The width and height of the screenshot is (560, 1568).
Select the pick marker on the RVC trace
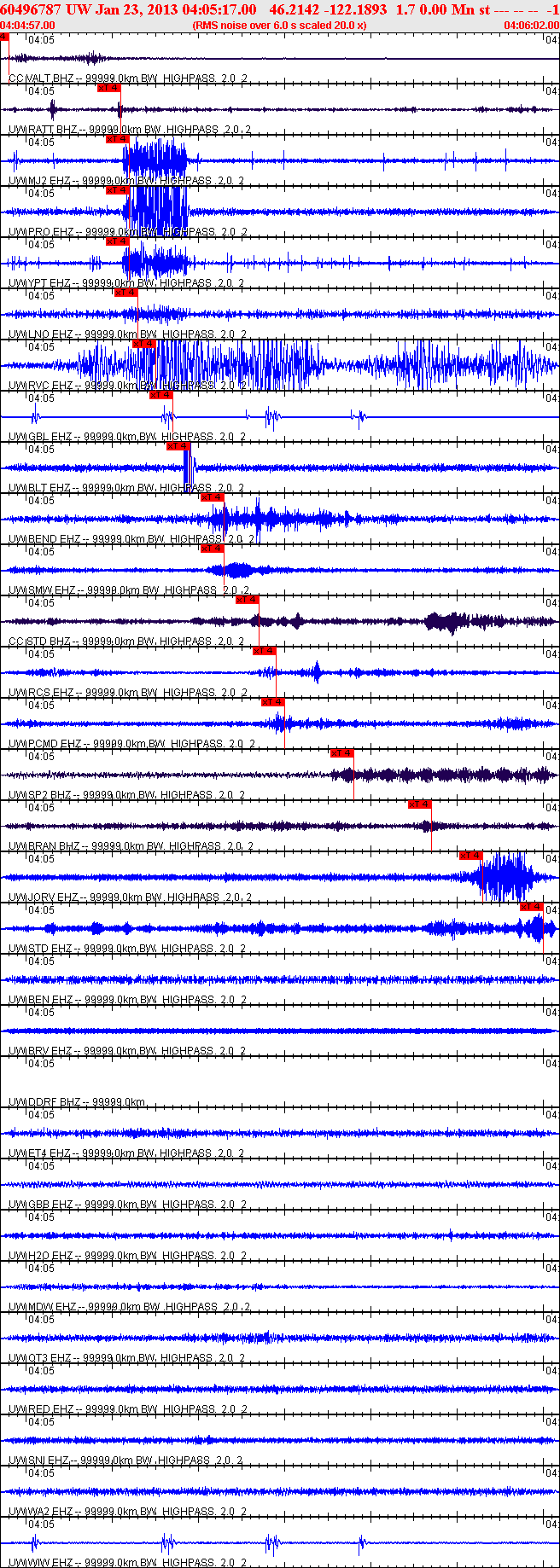pyautogui.click(x=144, y=344)
